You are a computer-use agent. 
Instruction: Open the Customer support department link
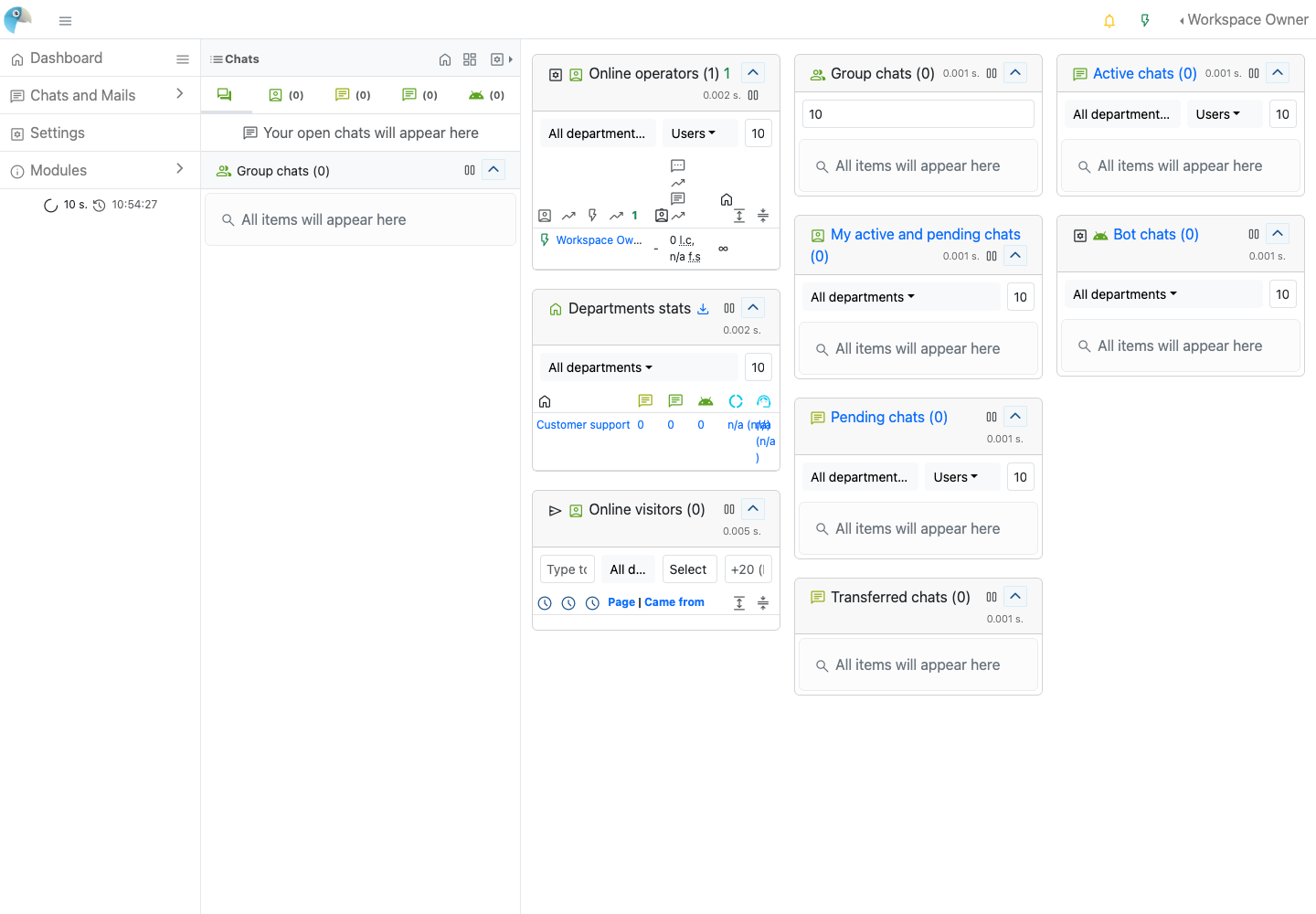[x=583, y=425]
